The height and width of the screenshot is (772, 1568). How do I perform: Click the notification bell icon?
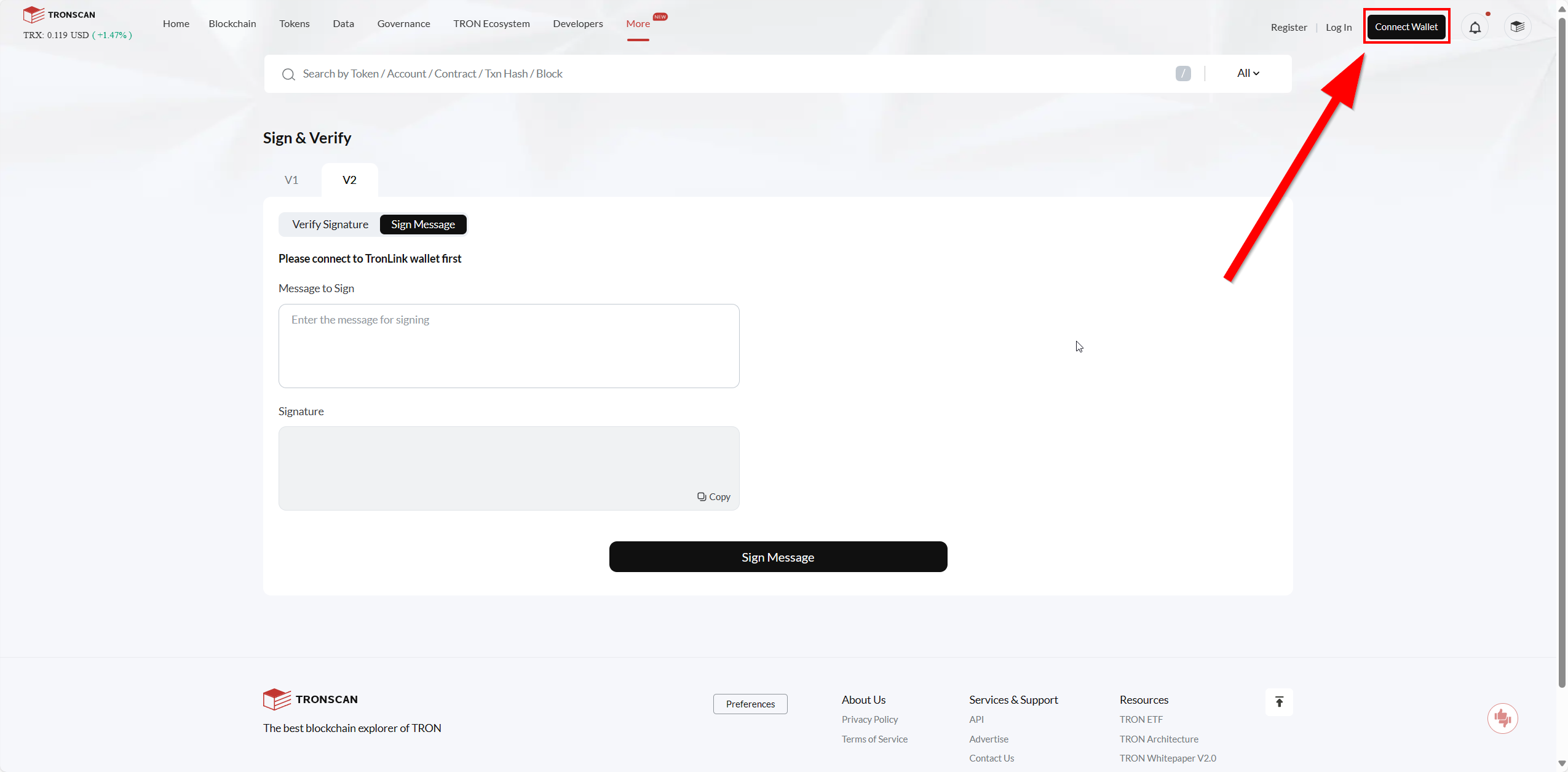[x=1475, y=28]
